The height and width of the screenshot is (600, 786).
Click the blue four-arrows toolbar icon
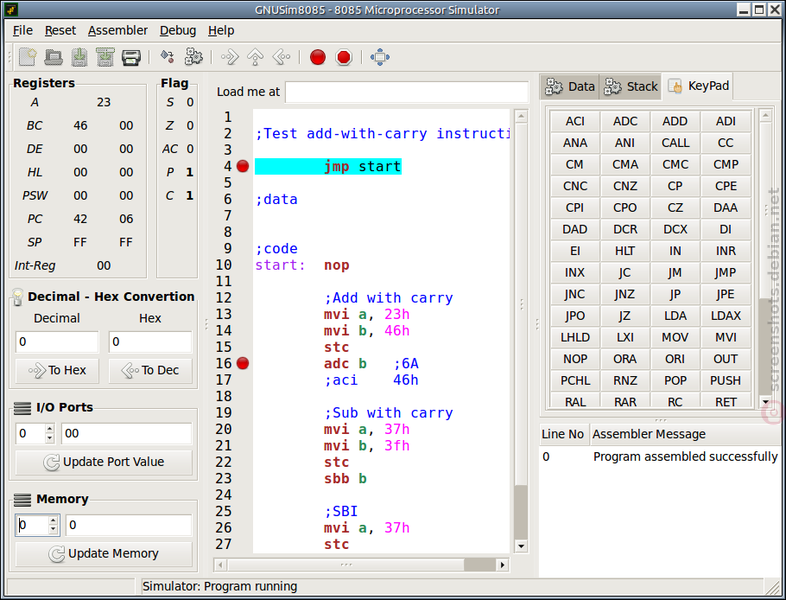point(380,57)
